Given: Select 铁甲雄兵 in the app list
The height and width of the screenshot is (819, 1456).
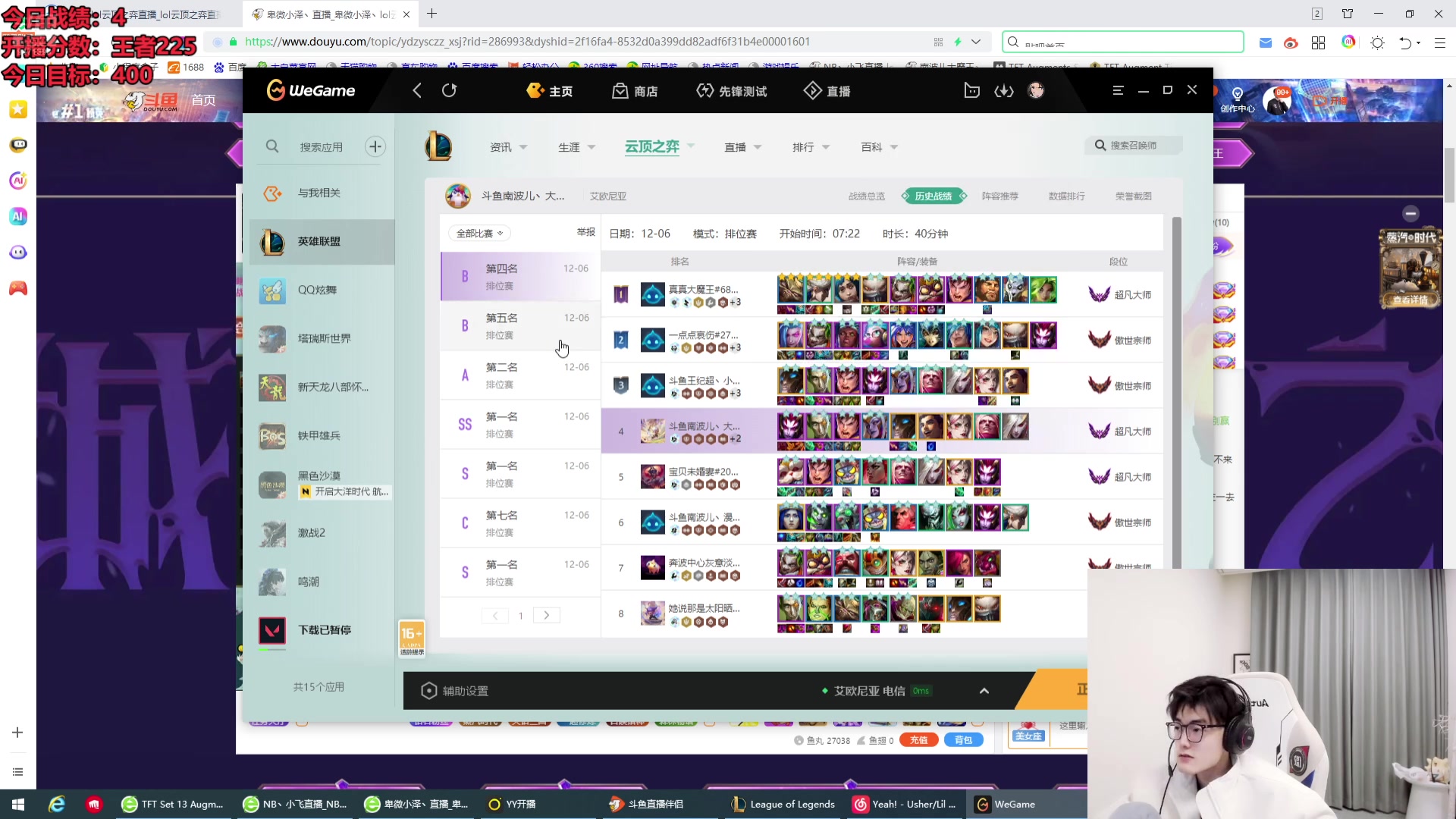Looking at the screenshot, I should point(322,435).
